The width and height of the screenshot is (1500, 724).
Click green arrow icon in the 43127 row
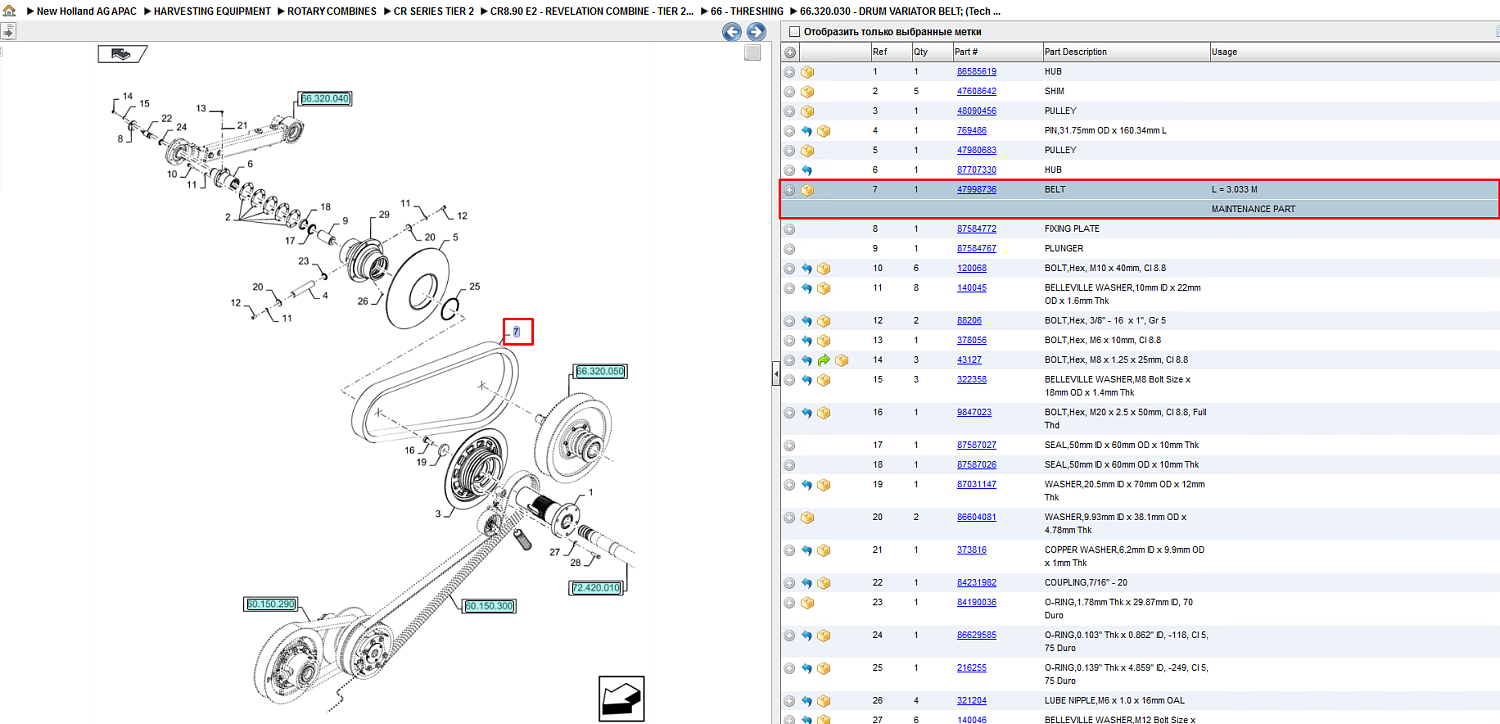824,360
